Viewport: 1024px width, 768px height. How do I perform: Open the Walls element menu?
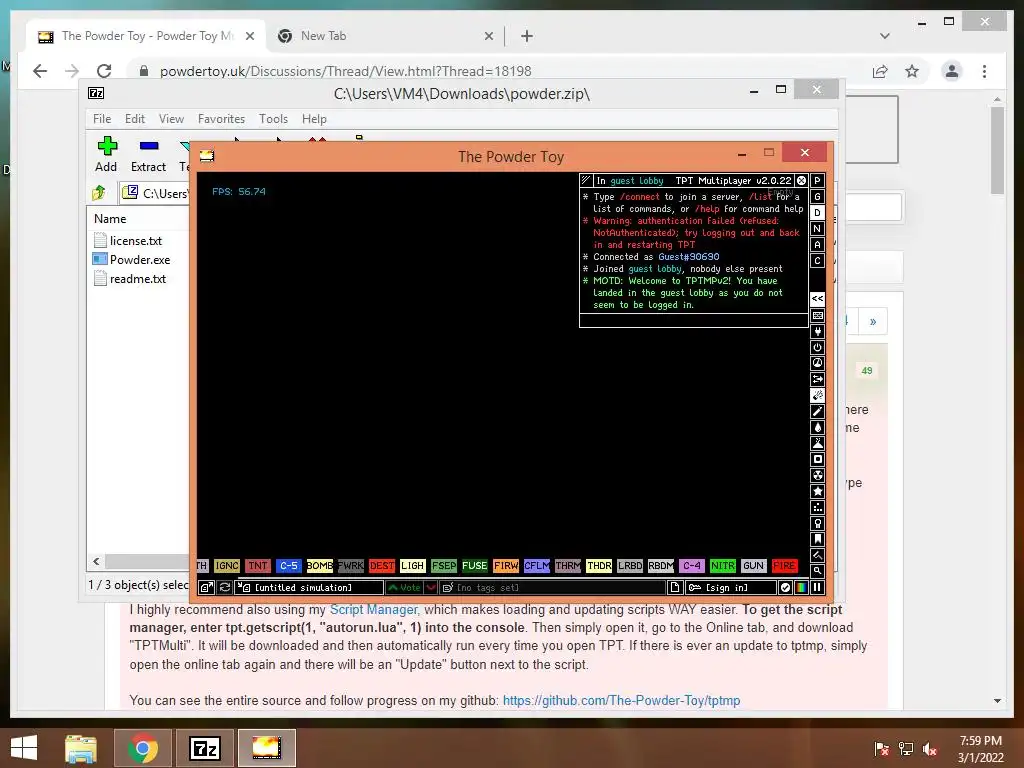point(817,315)
